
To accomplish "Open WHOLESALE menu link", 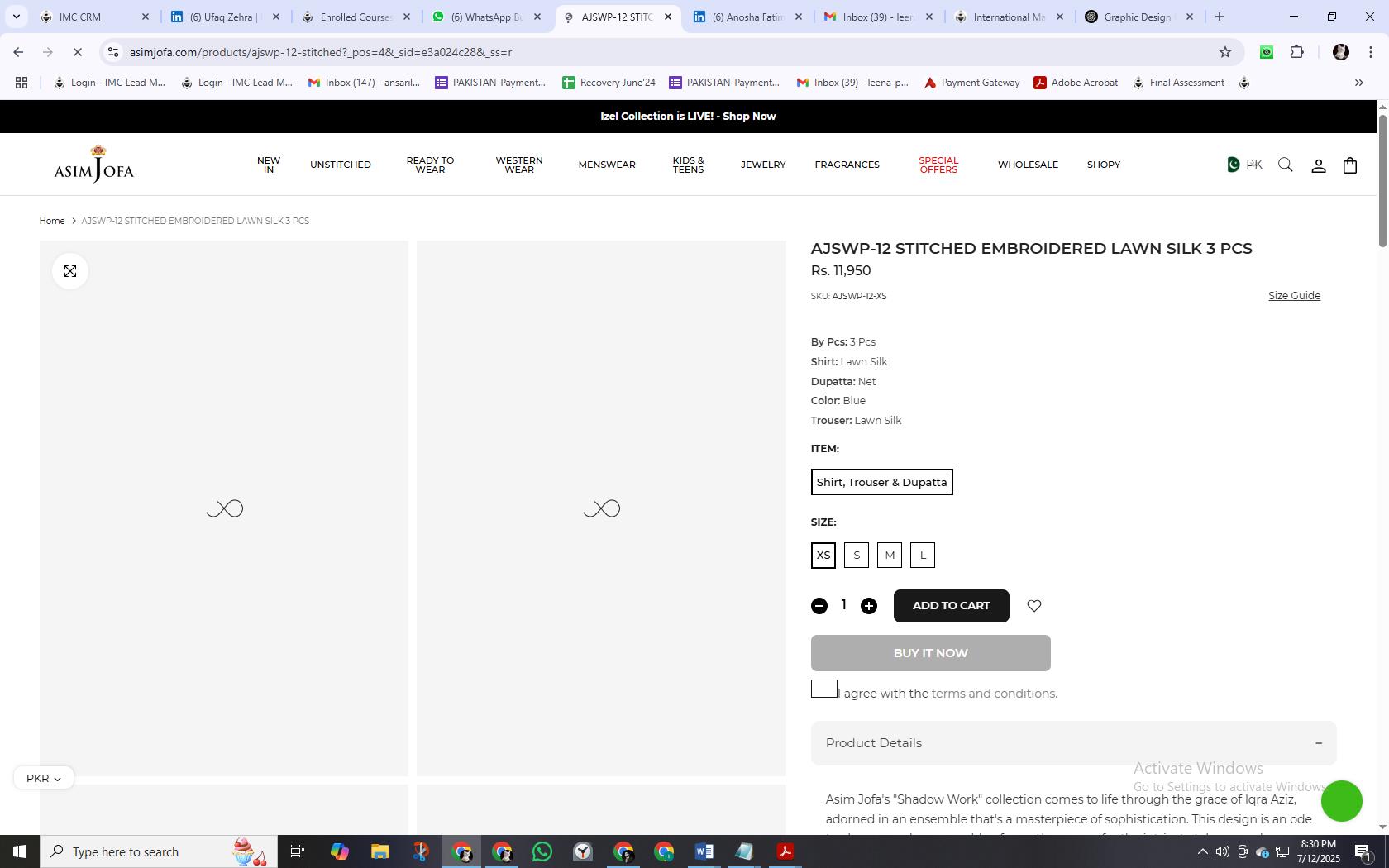I will pyautogui.click(x=1028, y=165).
